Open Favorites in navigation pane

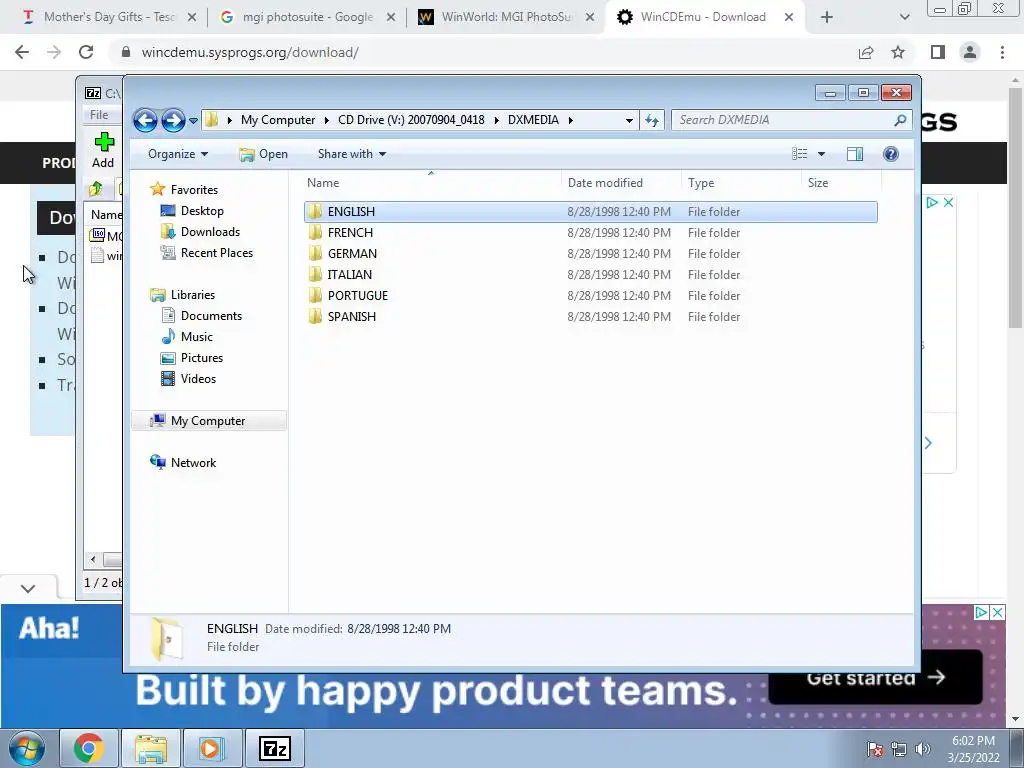[194, 189]
